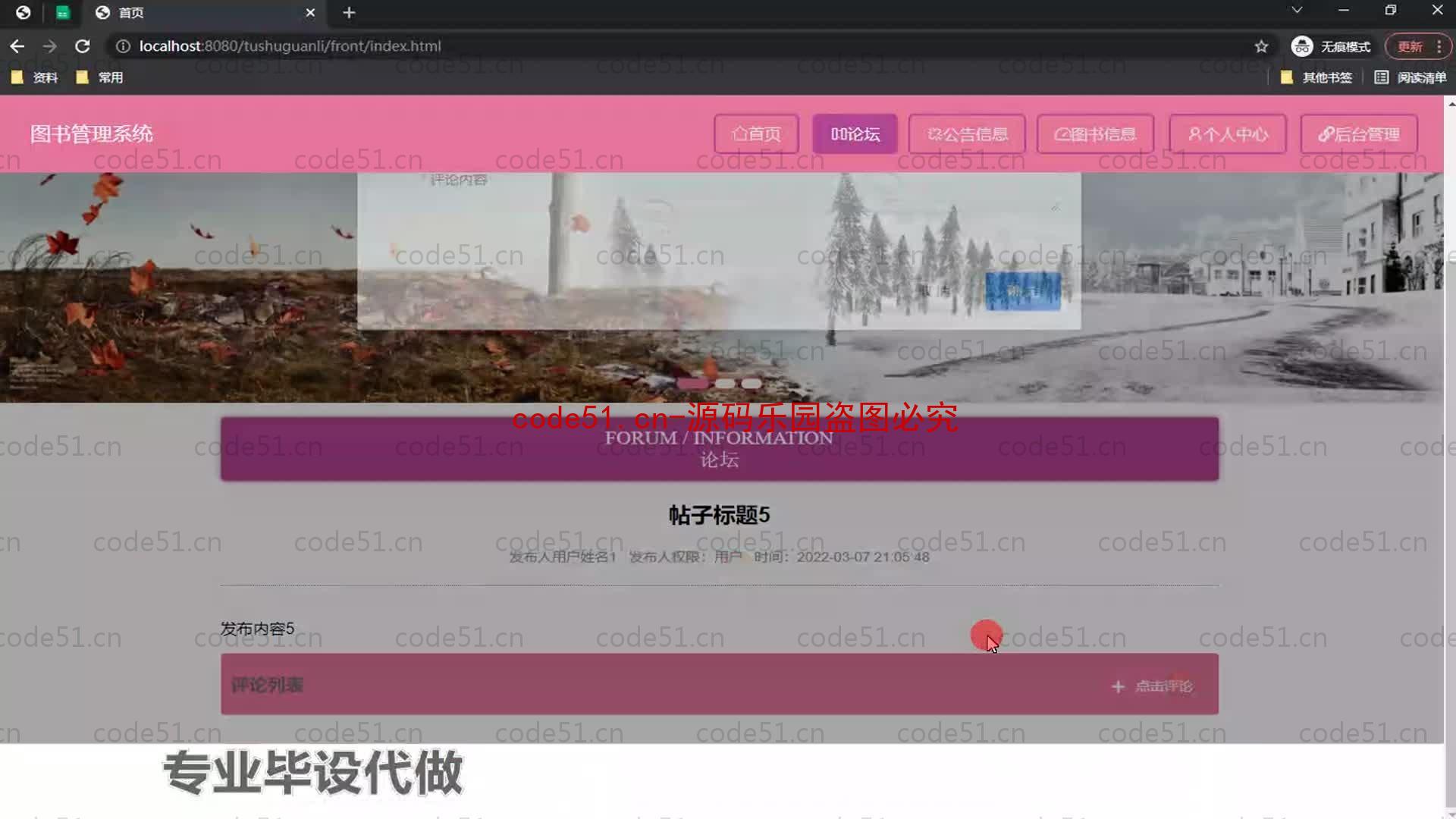This screenshot has height=819, width=1456.
Task: Open the 个人中心 navigation item
Action: pos(1228,134)
